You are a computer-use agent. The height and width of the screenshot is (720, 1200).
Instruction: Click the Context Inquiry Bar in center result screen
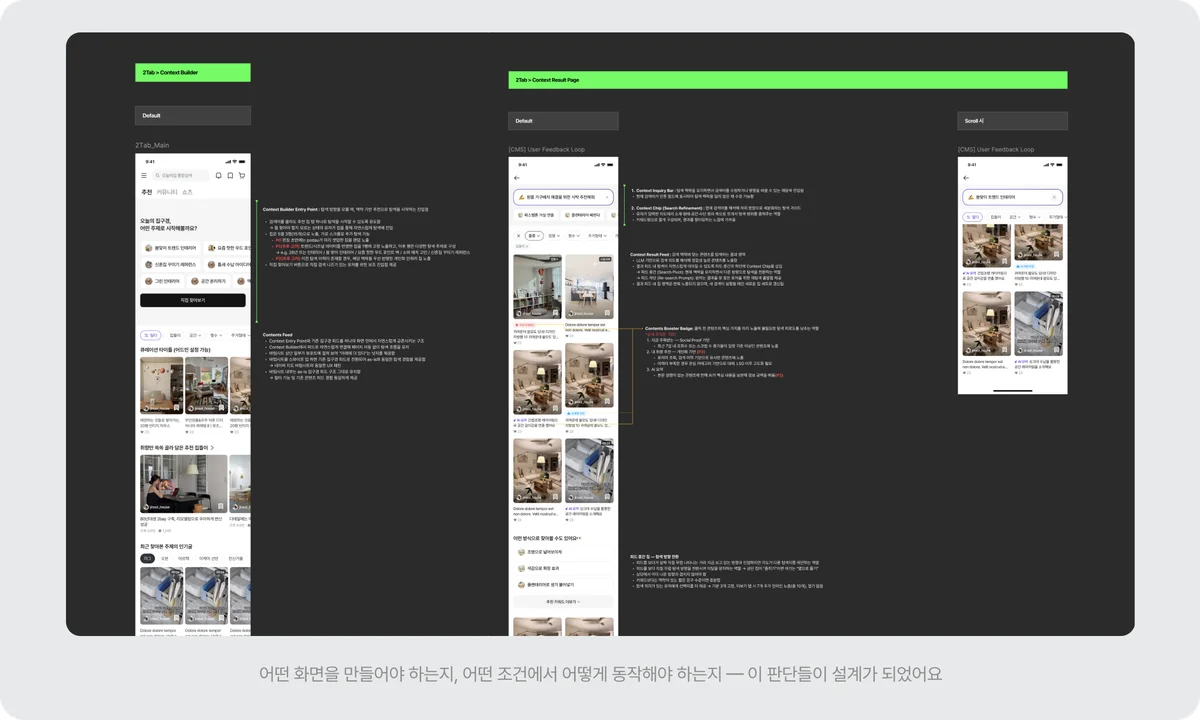tap(564, 197)
